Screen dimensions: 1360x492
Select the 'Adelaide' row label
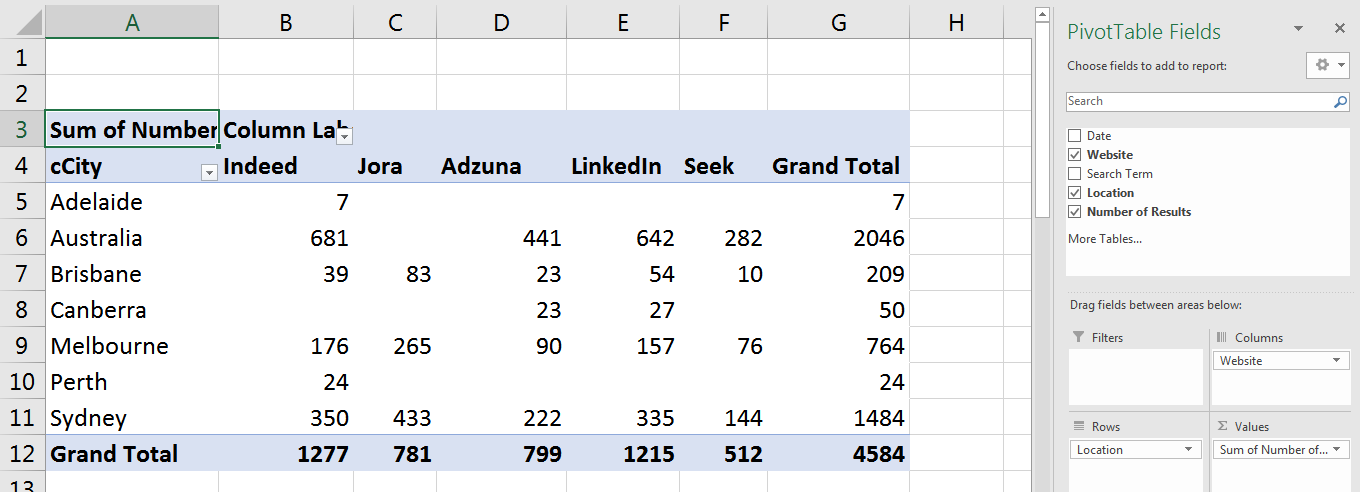[132, 201]
